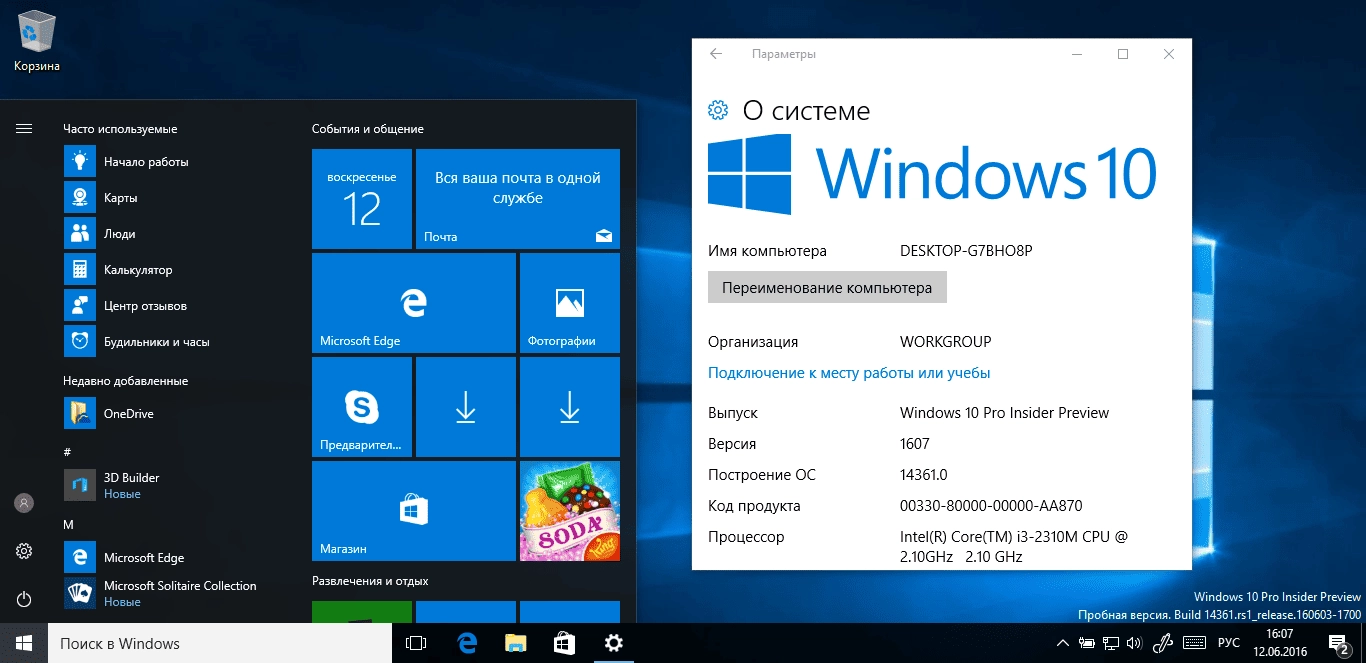Open the touch keyboard tray icon

coord(1193,643)
